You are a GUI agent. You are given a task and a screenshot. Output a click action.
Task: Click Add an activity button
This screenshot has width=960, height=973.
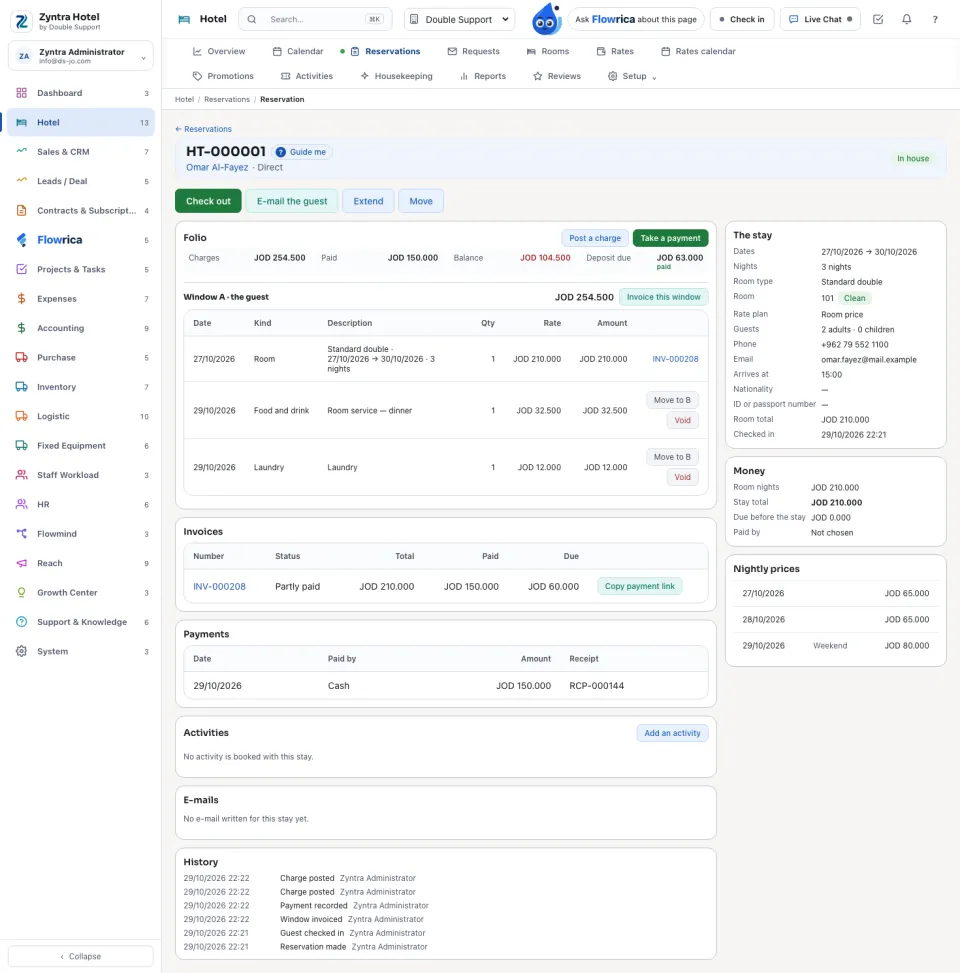coord(672,733)
